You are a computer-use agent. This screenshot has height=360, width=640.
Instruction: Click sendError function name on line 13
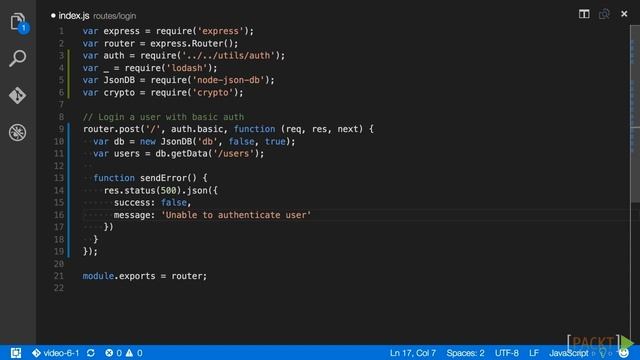163,178
